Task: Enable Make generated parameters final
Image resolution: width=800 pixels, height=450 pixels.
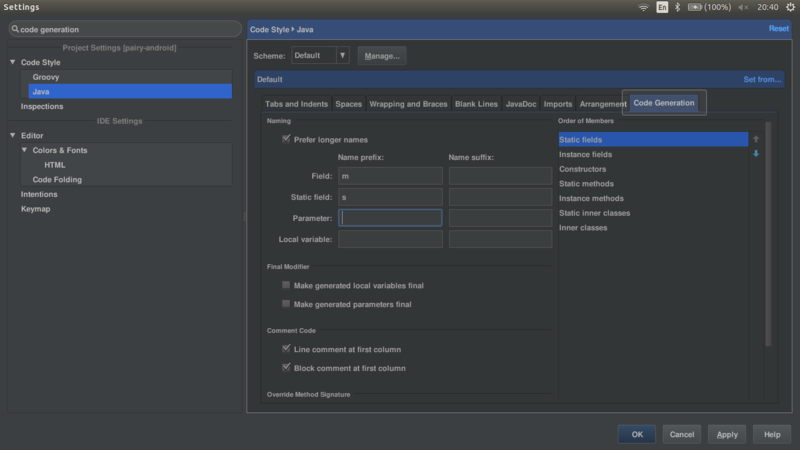Action: tap(286, 304)
